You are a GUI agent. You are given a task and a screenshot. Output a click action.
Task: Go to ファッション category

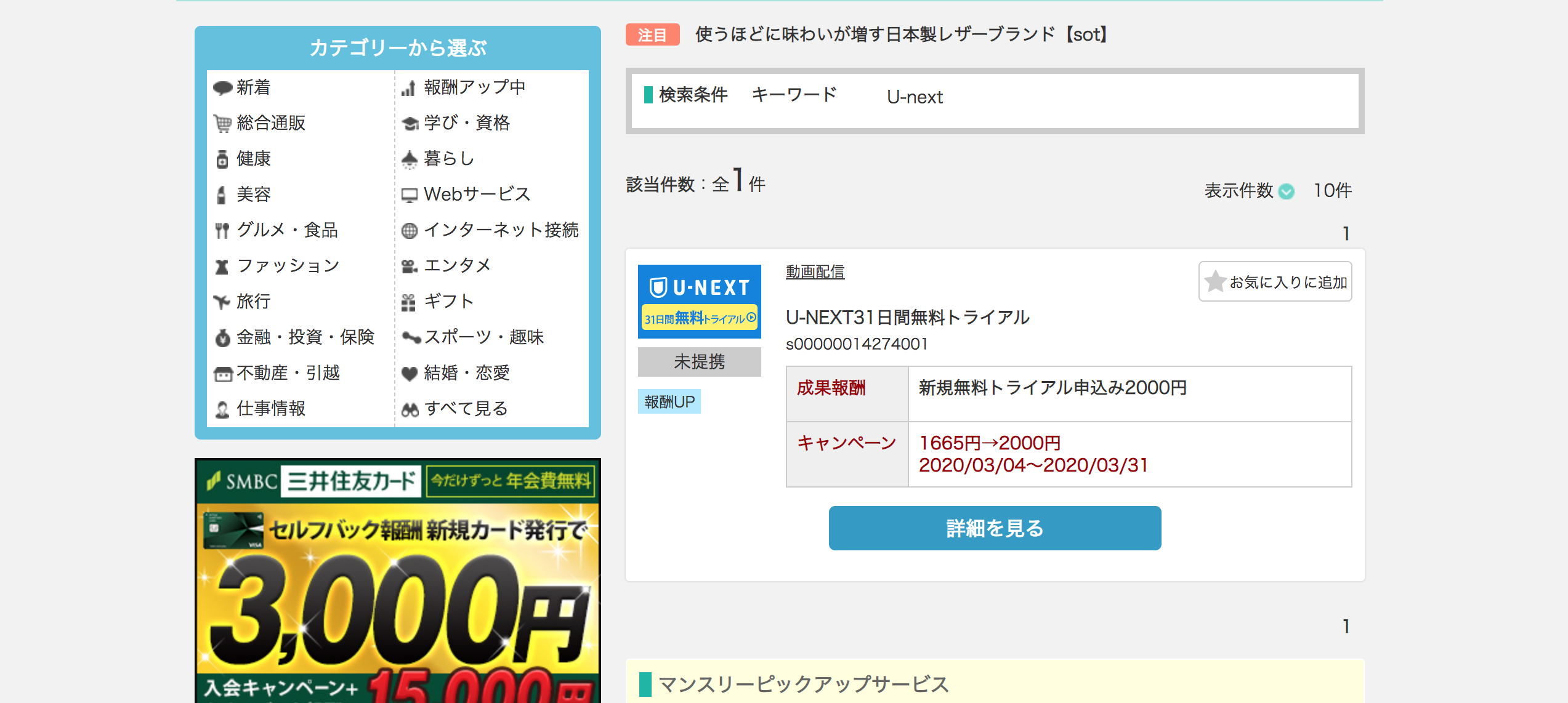(x=288, y=265)
